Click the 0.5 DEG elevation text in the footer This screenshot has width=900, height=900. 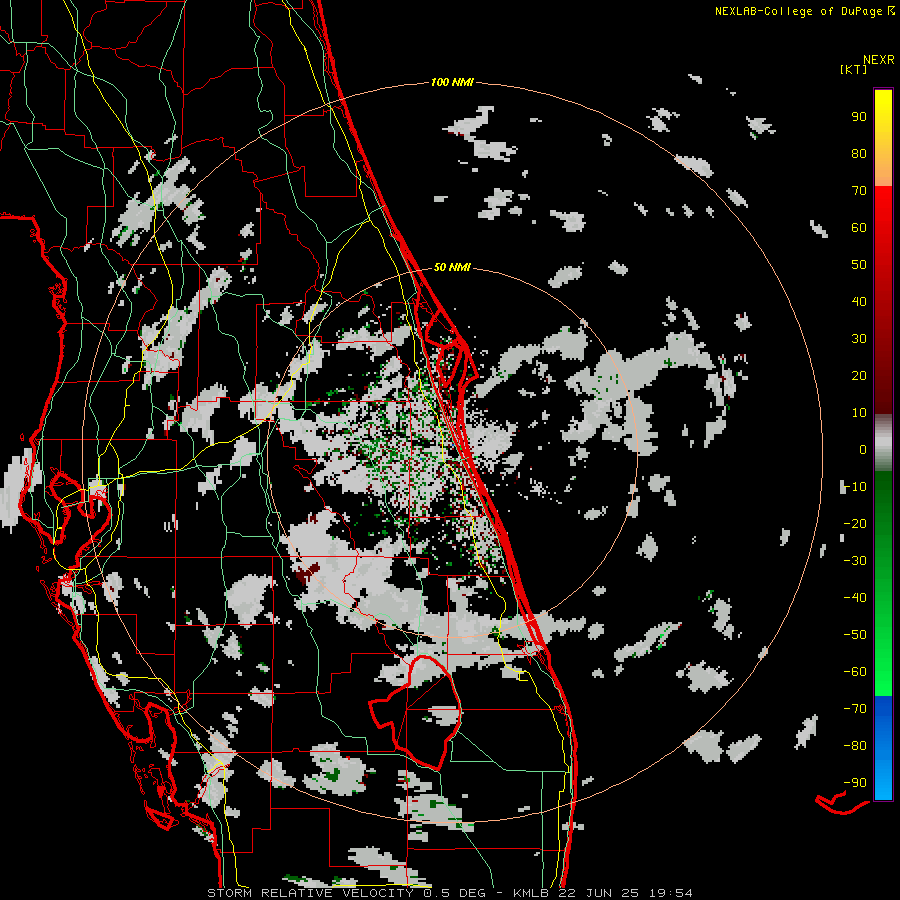coord(455,893)
